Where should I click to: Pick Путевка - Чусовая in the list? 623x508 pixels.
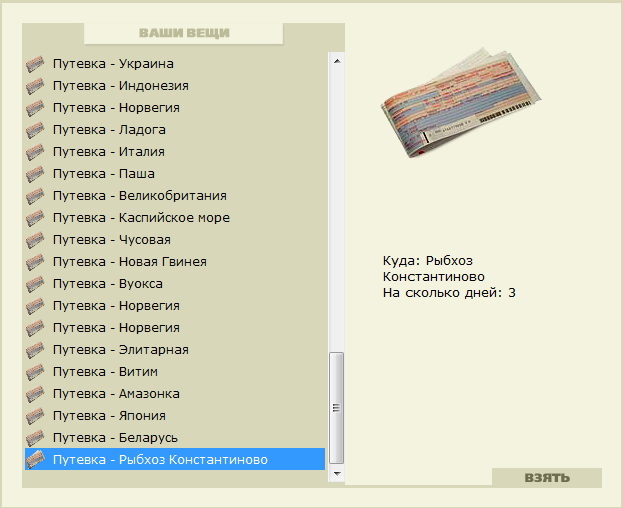pyautogui.click(x=175, y=240)
